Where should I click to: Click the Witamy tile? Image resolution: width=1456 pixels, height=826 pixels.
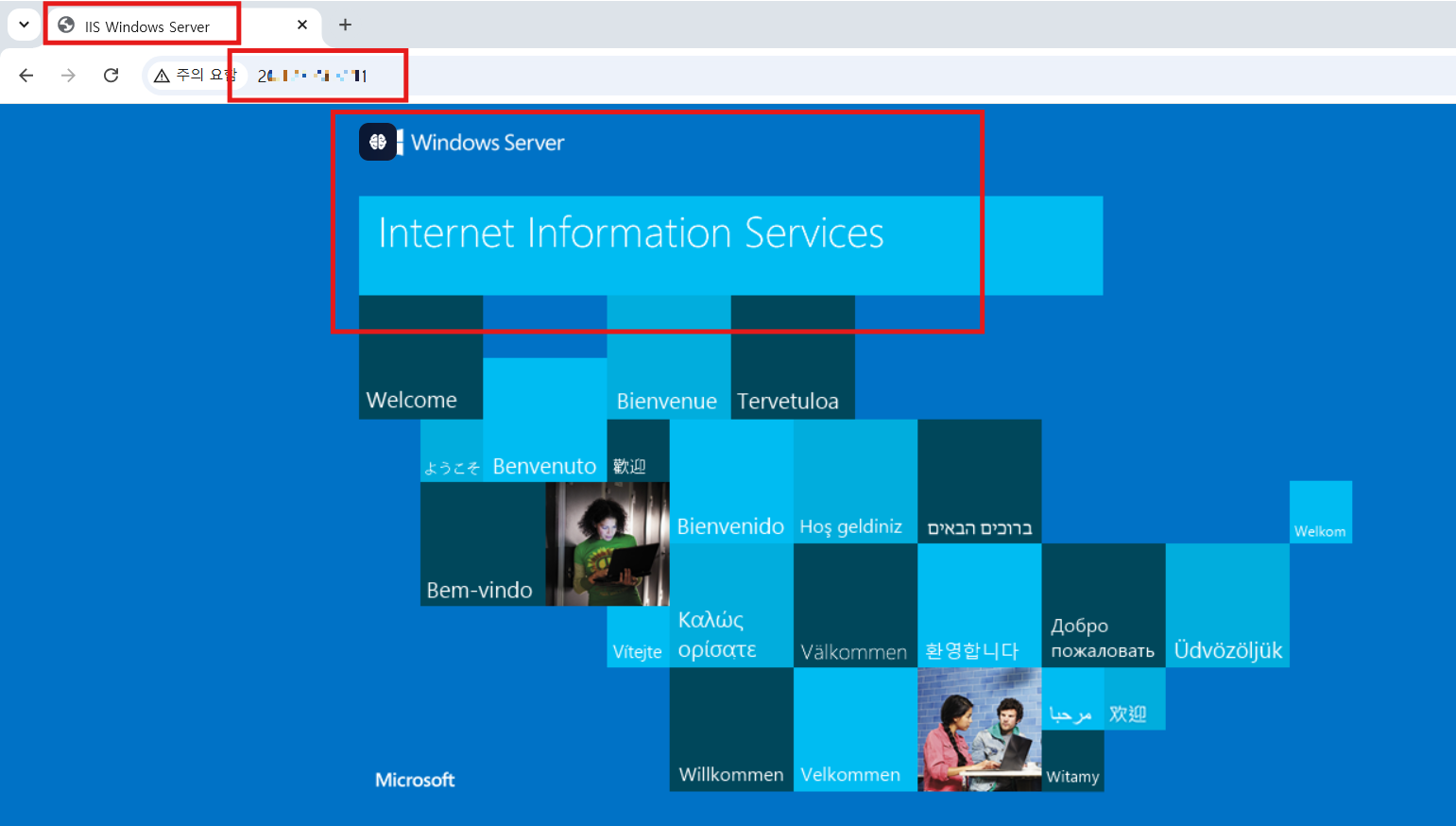coord(1072,761)
